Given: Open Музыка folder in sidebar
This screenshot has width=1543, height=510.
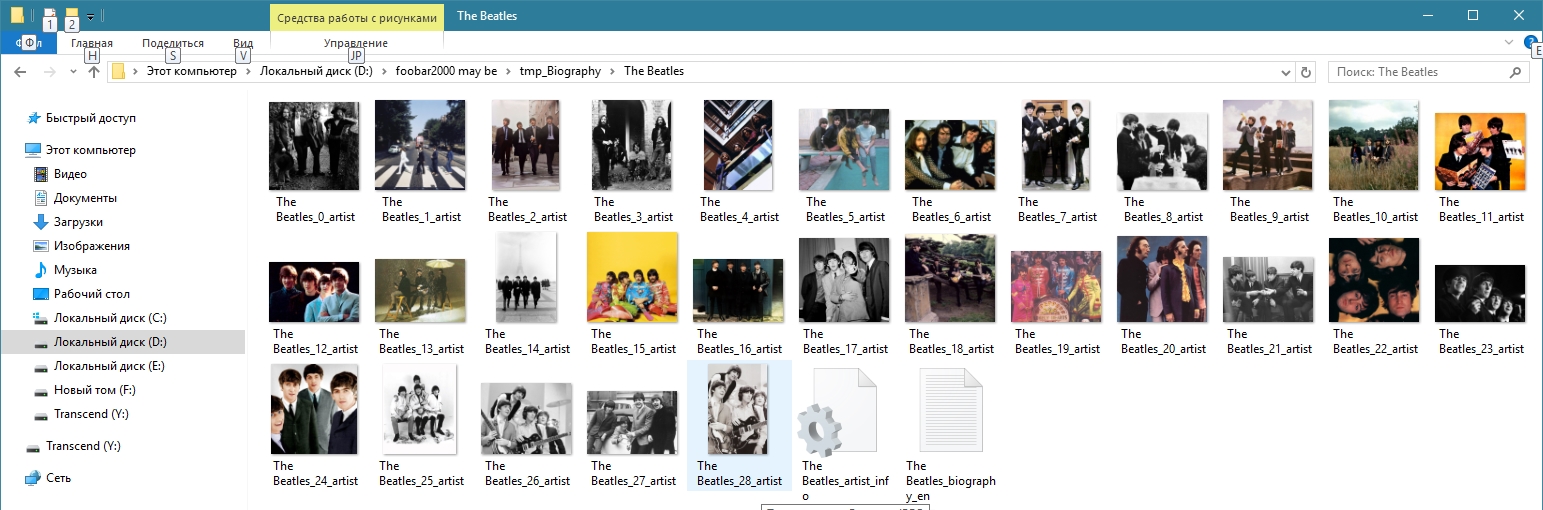Looking at the screenshot, I should (x=75, y=270).
